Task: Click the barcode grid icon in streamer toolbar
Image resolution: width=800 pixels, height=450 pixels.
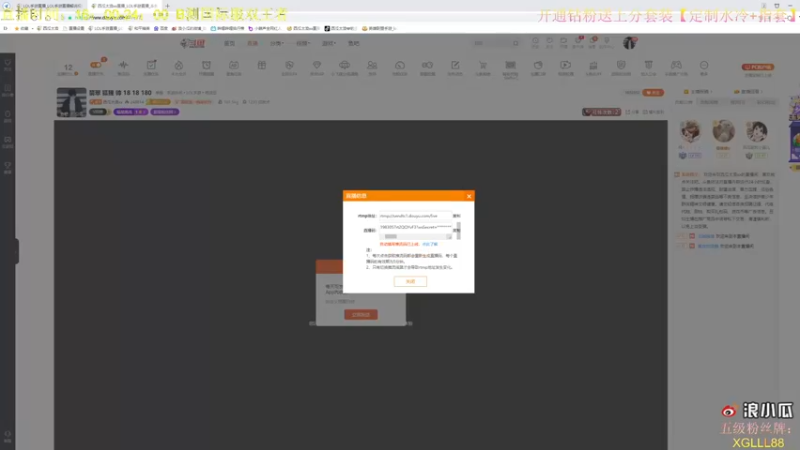Action: [x=510, y=67]
